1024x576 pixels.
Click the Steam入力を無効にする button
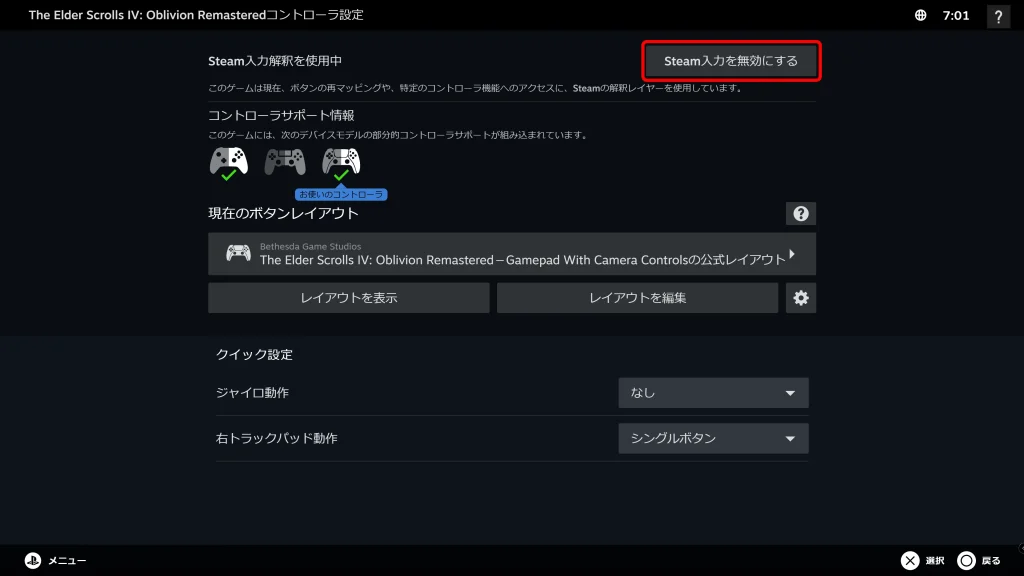(x=731, y=61)
